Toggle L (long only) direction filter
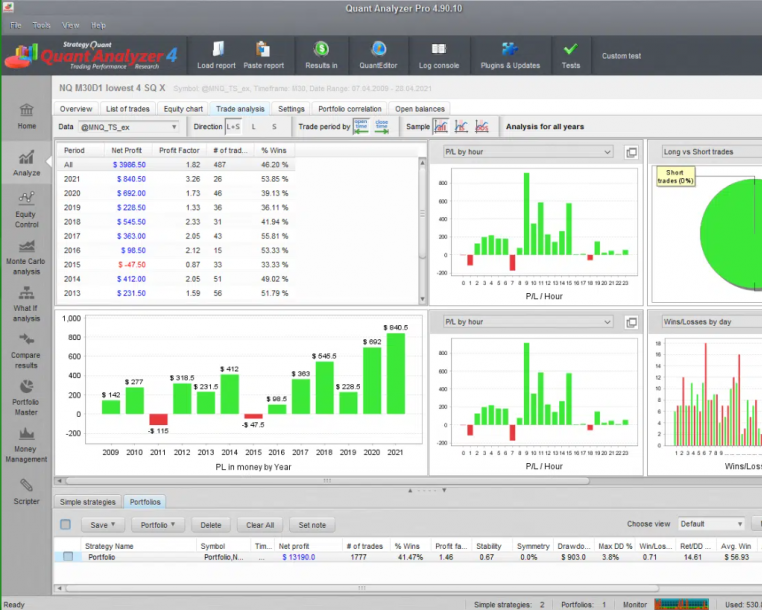 pyautogui.click(x=254, y=126)
